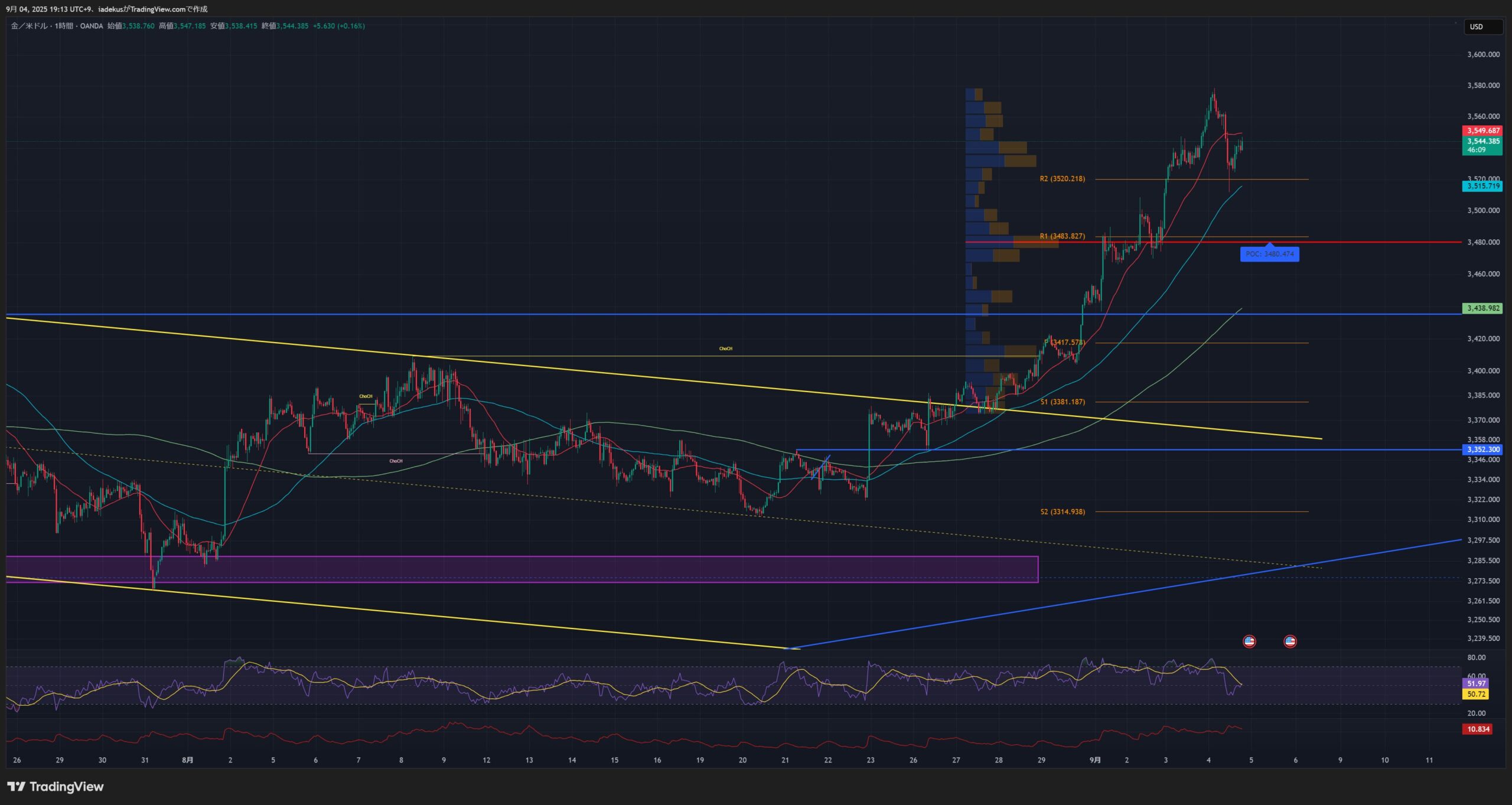Click the S1 (3381.187) pivot label
This screenshot has height=805, width=1512.
click(1063, 402)
